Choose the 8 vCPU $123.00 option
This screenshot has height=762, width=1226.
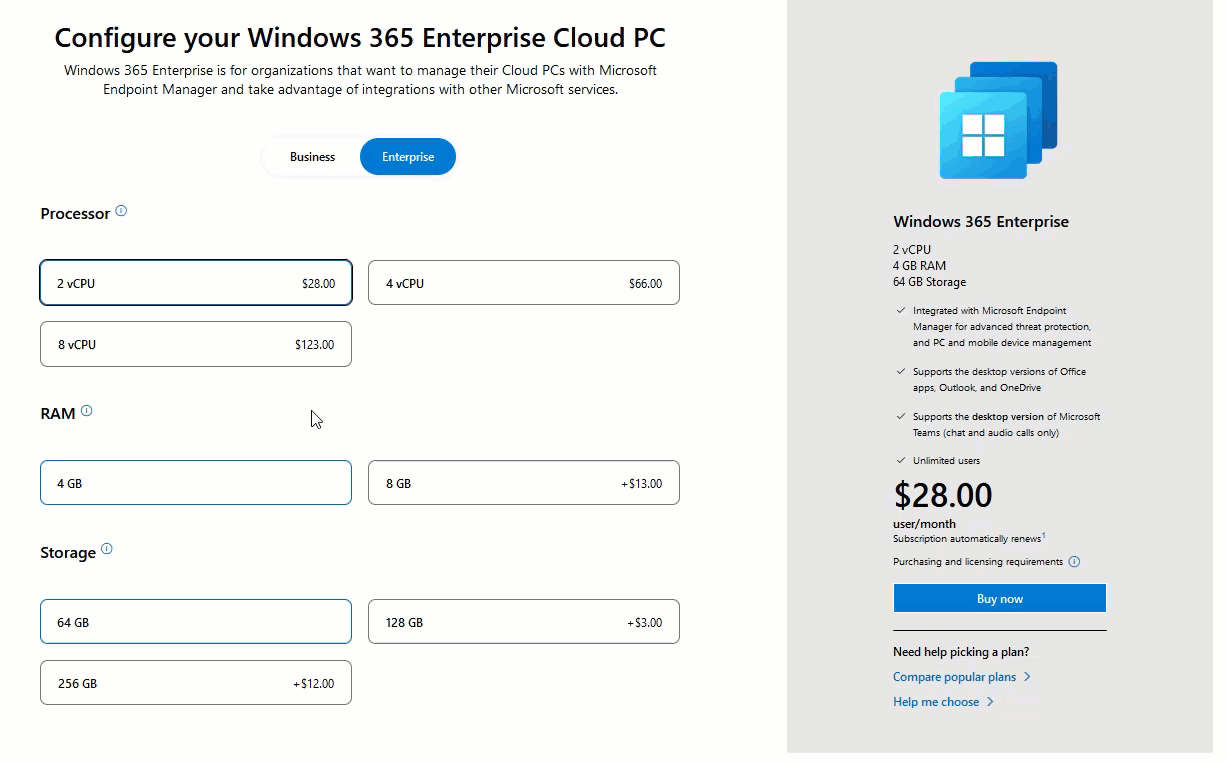(x=196, y=344)
